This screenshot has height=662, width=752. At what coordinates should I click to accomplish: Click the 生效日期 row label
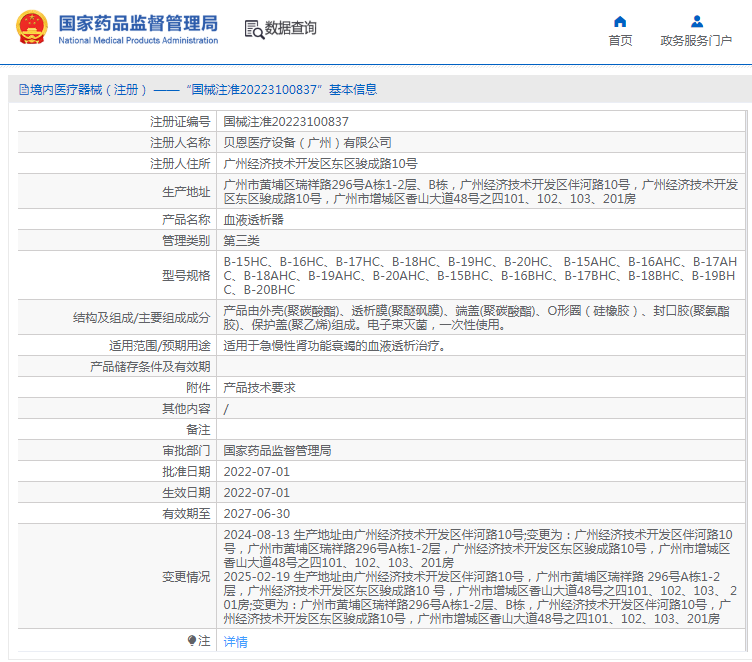click(186, 493)
